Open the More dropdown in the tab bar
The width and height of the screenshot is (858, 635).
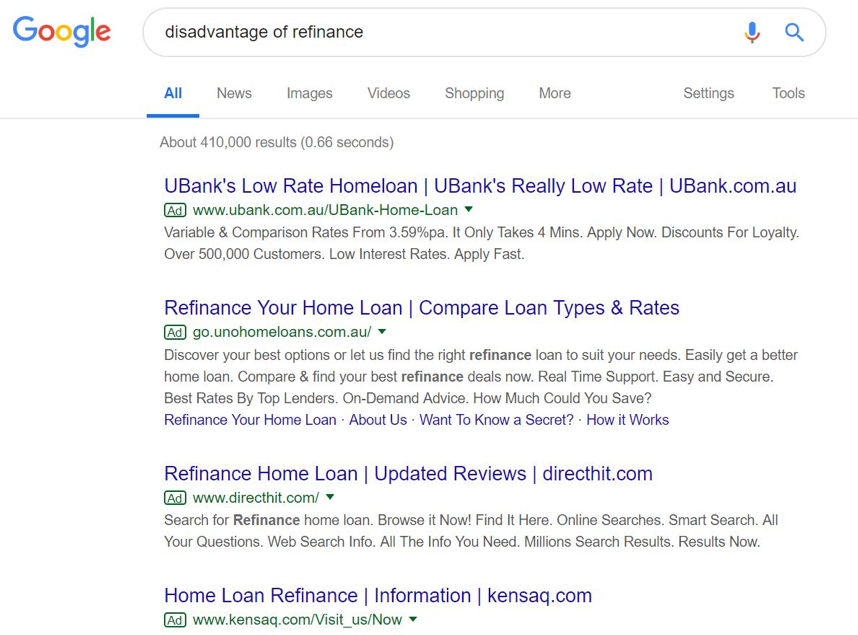point(554,93)
